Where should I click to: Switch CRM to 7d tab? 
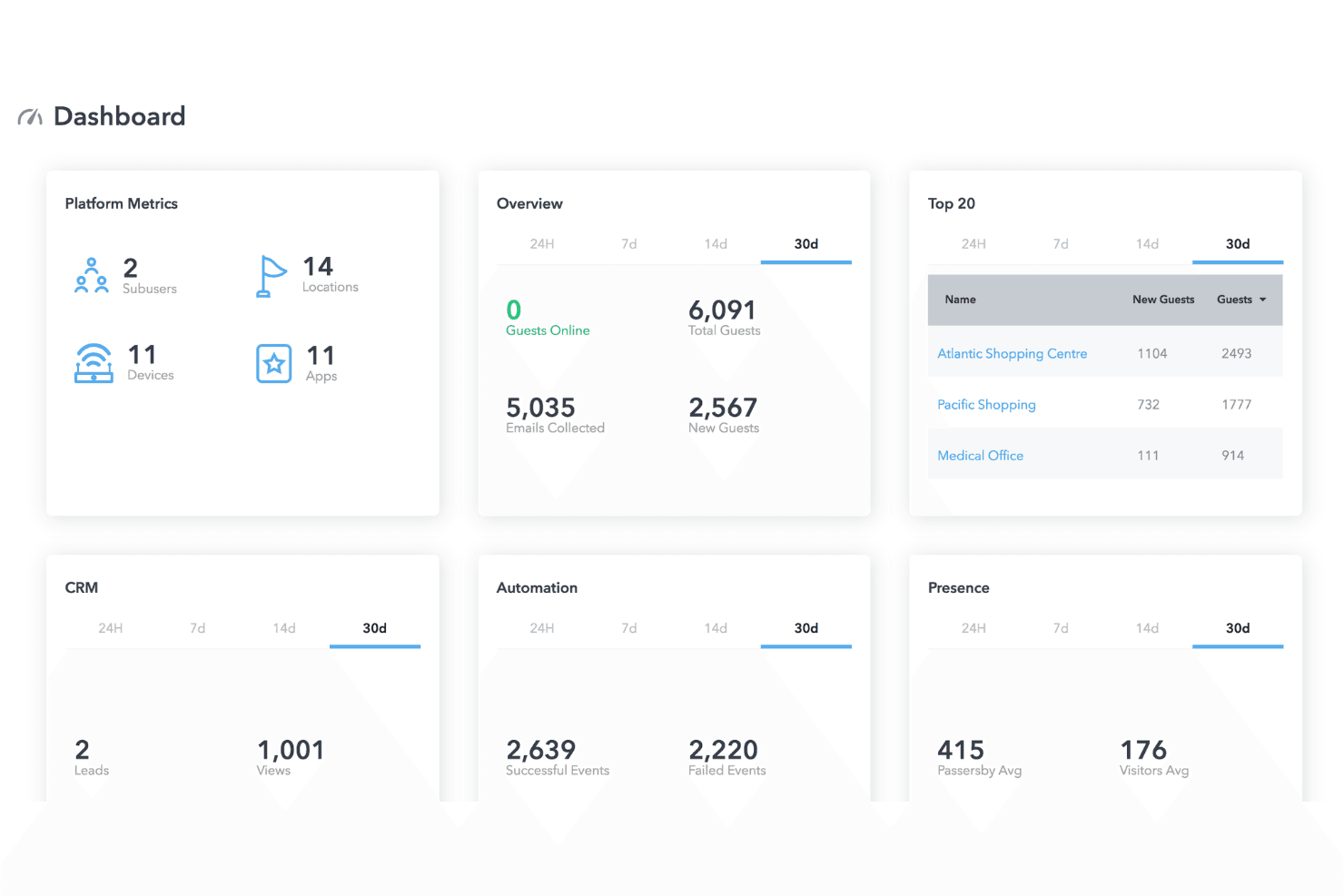click(x=197, y=628)
